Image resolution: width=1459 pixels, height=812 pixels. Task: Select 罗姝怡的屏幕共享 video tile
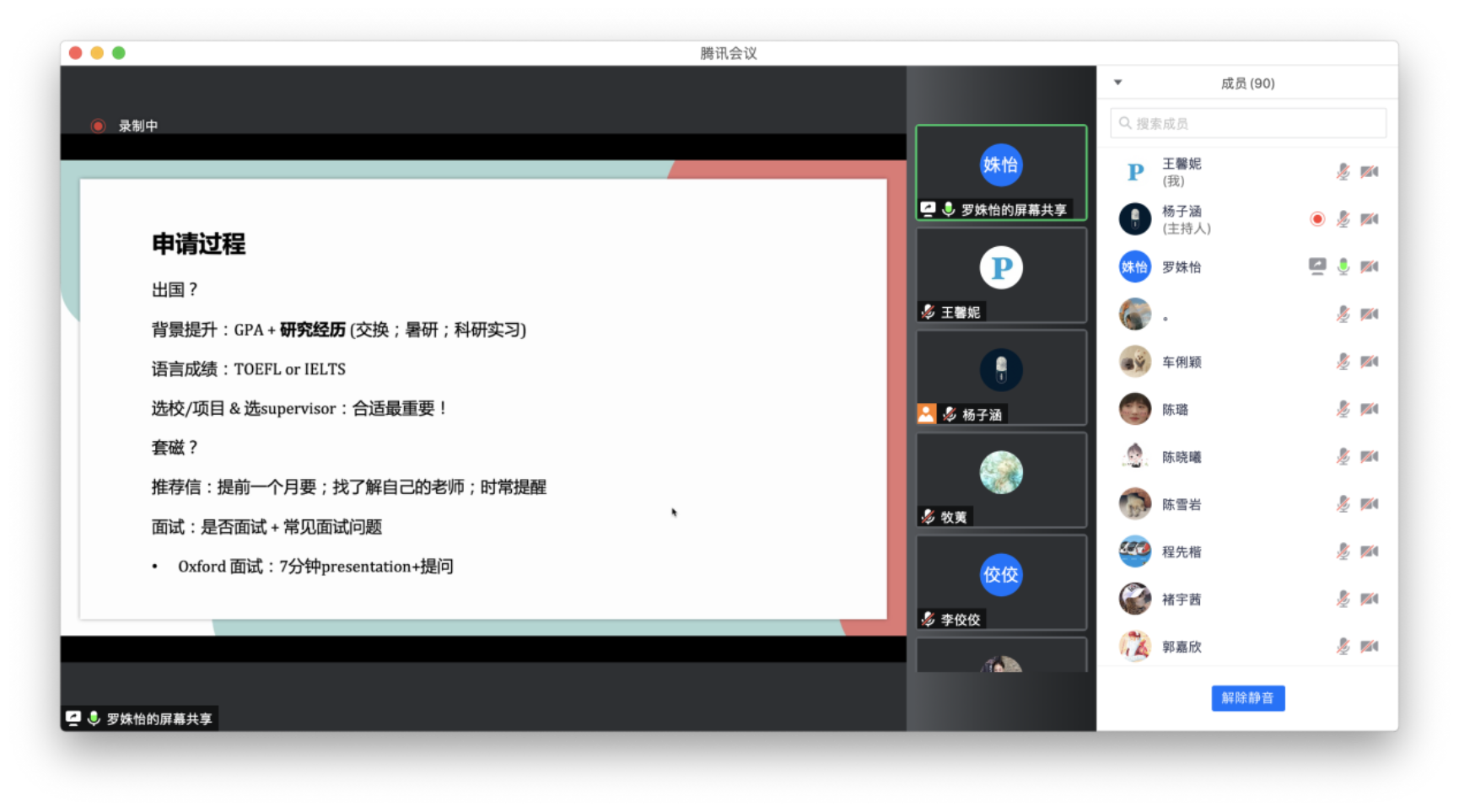point(1001,172)
